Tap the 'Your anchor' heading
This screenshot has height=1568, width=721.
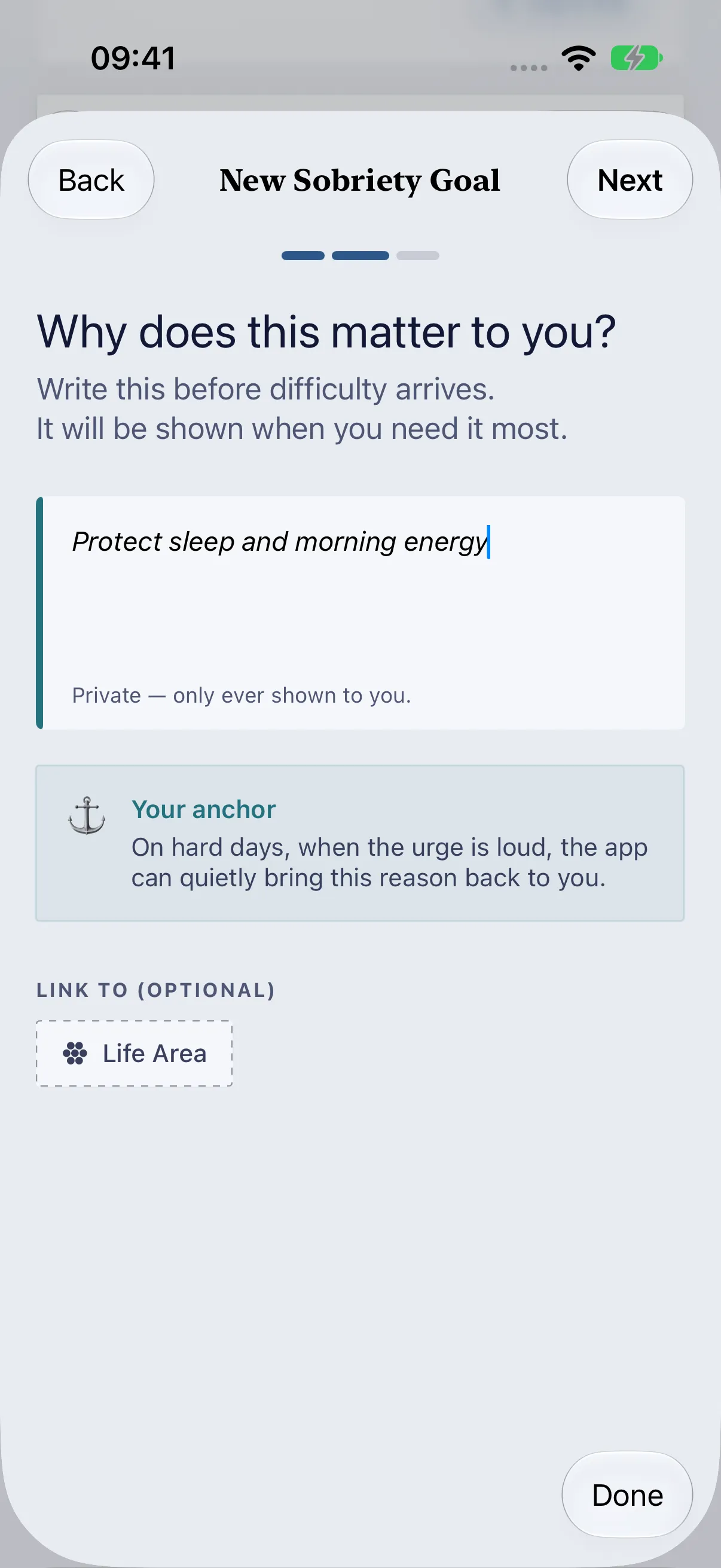(204, 810)
